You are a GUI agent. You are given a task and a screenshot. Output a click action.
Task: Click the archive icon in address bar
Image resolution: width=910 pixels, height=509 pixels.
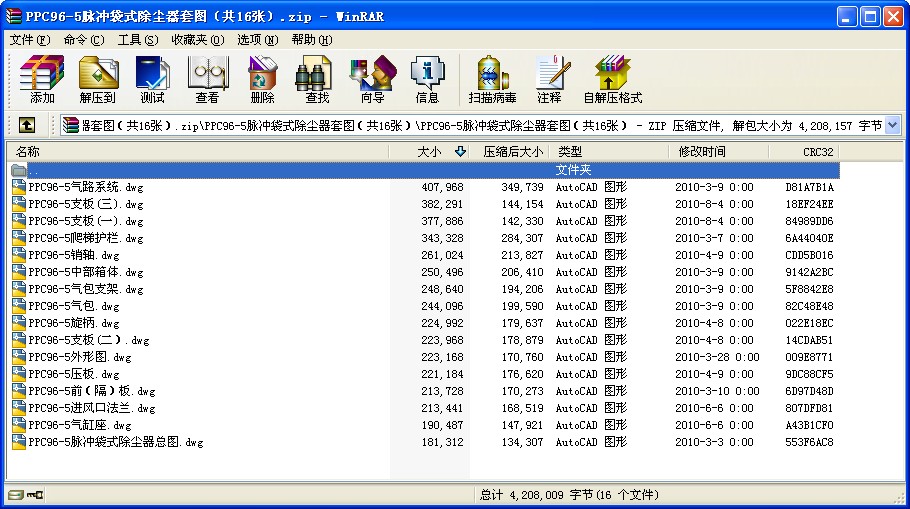tap(71, 125)
